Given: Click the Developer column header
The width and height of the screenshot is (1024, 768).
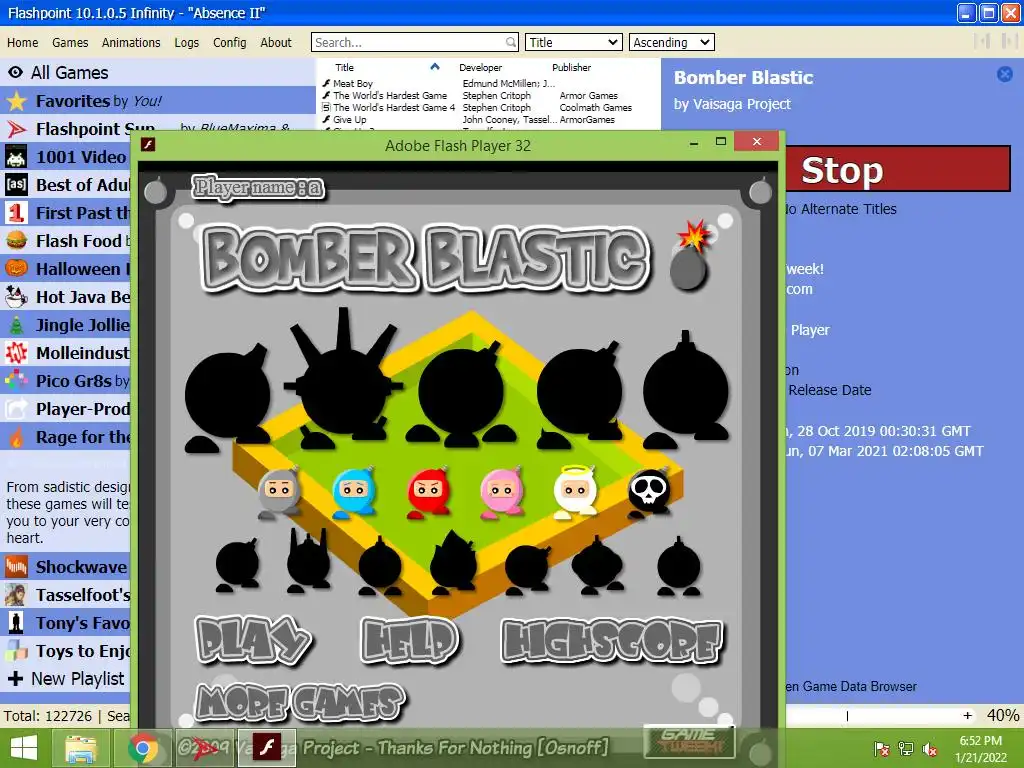Looking at the screenshot, I should [x=481, y=67].
